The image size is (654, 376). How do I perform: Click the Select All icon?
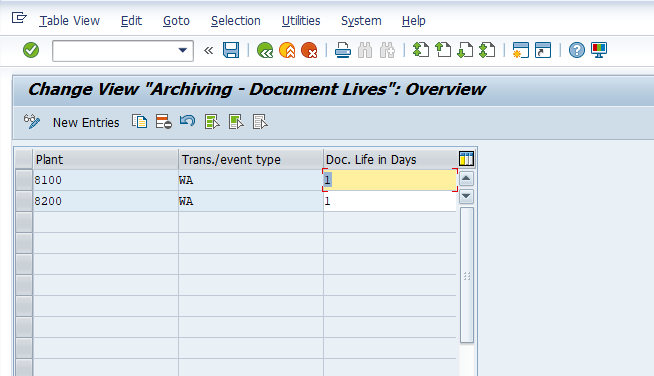pyautogui.click(x=212, y=122)
